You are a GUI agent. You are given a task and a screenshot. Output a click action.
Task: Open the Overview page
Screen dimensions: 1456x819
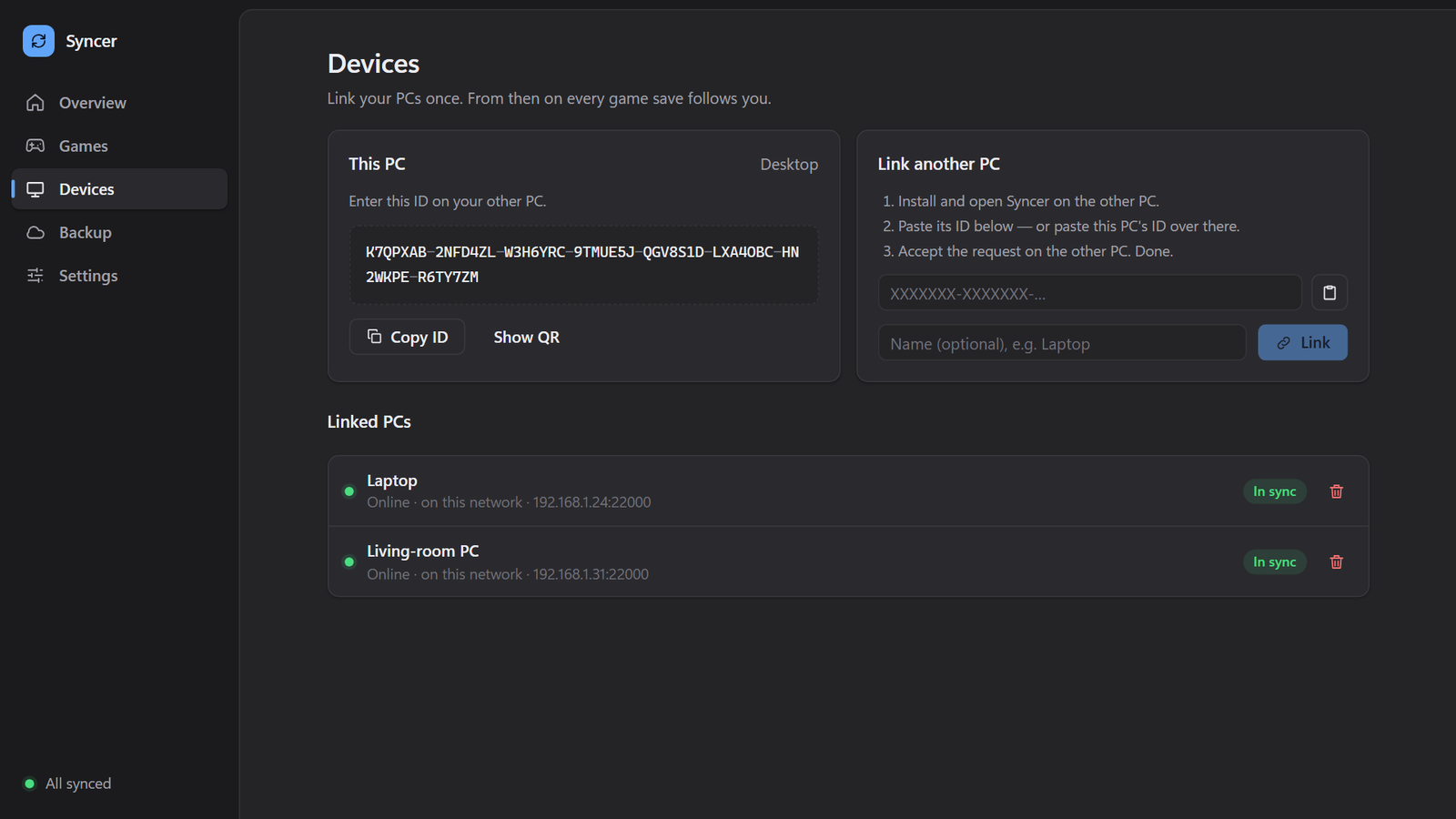point(119,103)
